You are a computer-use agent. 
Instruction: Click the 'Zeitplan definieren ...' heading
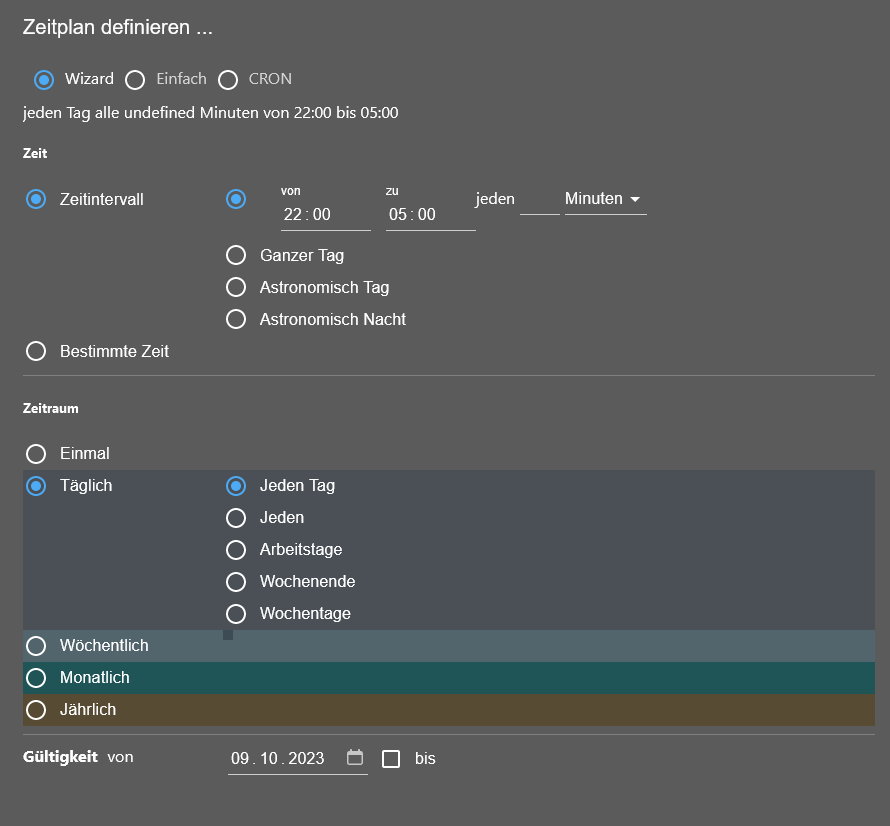117,27
